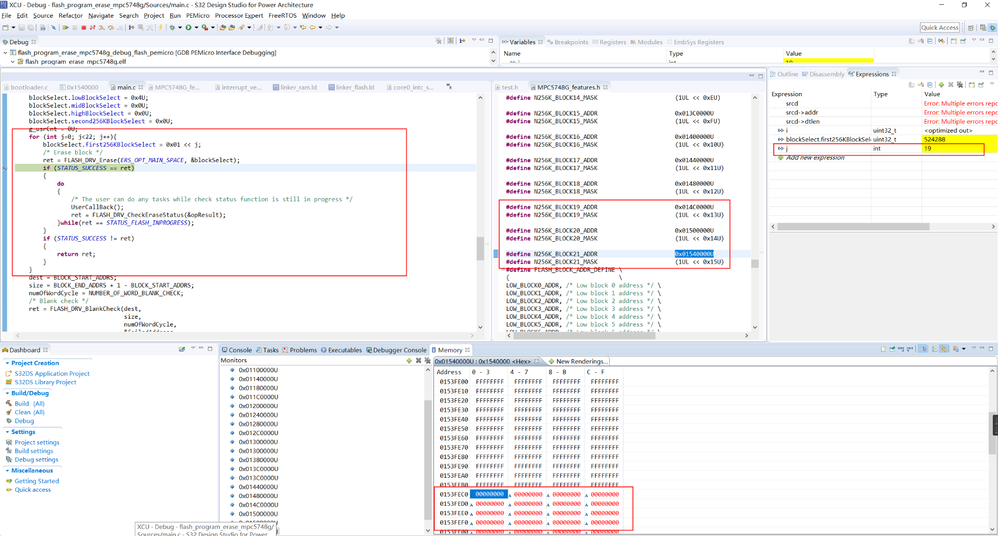Open the Debugger Console tab

coord(396,350)
